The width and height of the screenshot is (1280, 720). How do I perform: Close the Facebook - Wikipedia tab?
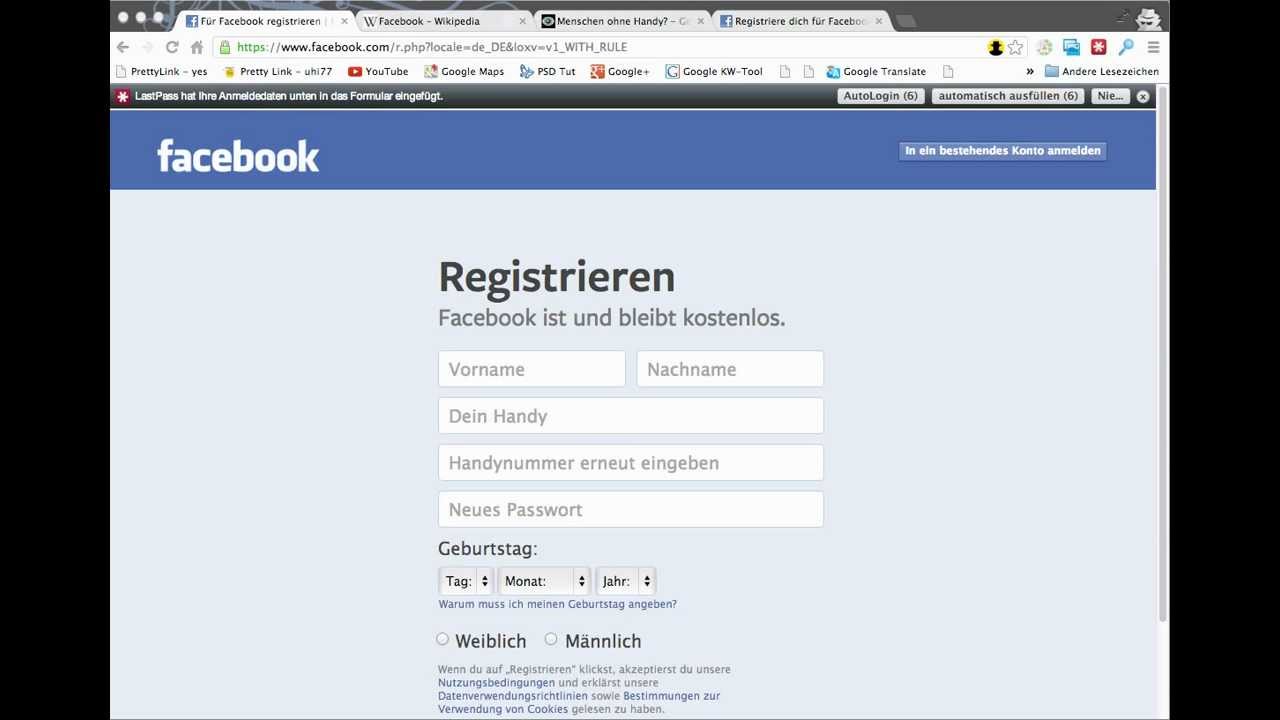point(522,21)
